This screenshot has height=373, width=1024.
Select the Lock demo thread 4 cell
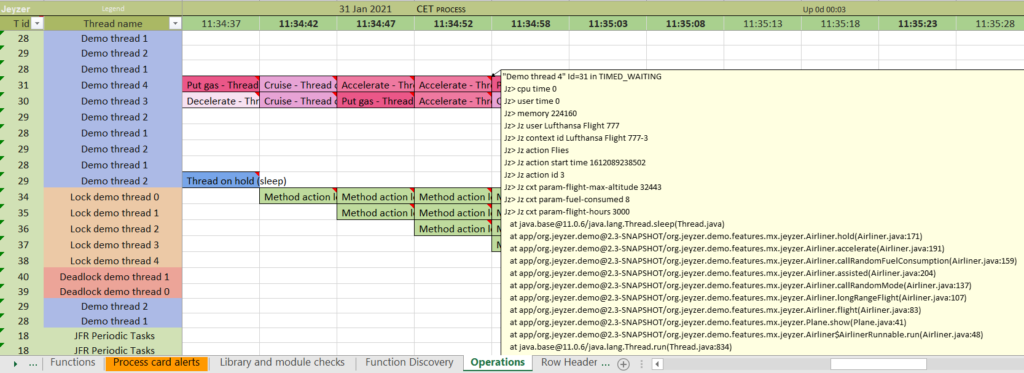click(x=113, y=261)
